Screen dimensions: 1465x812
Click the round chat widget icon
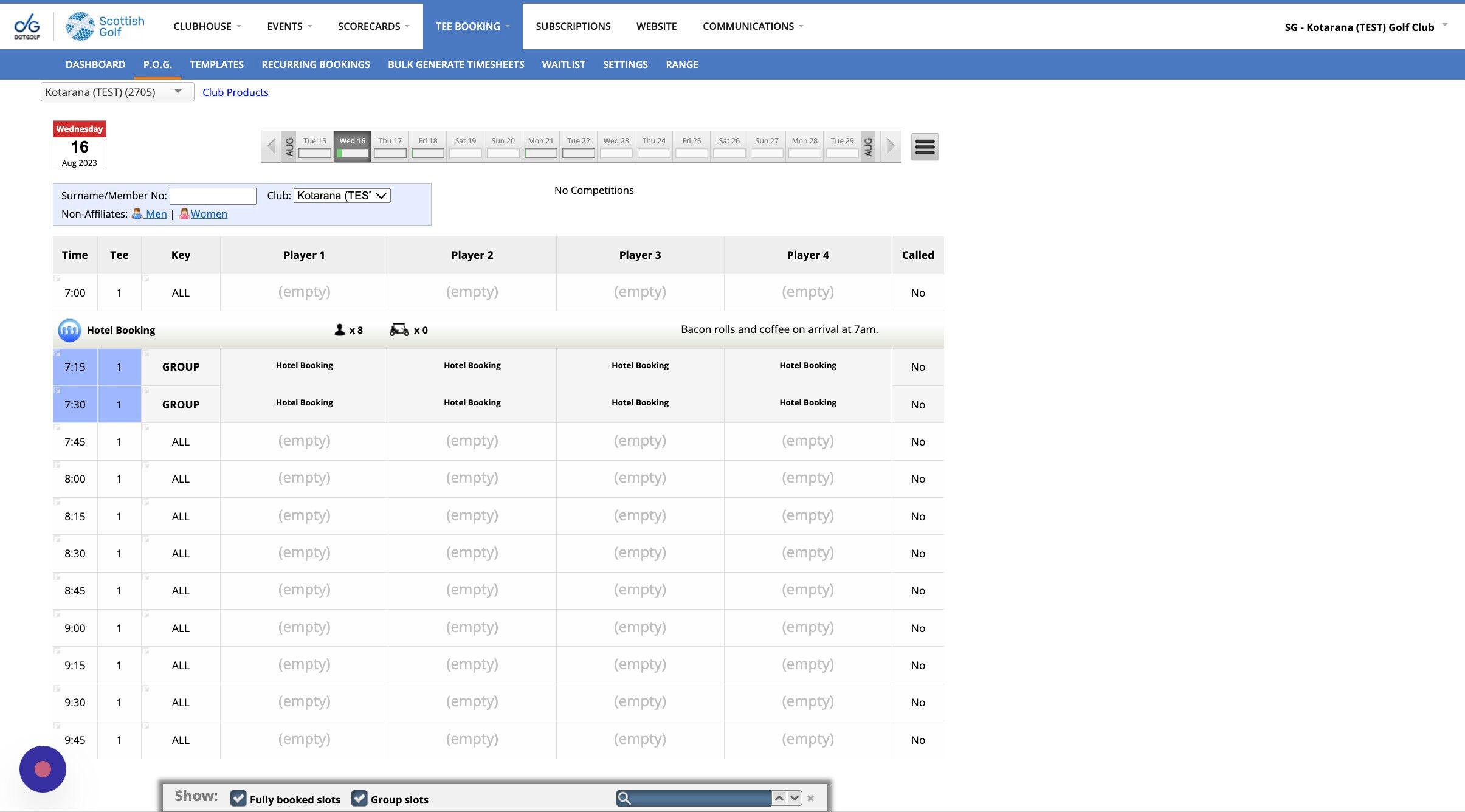click(43, 769)
